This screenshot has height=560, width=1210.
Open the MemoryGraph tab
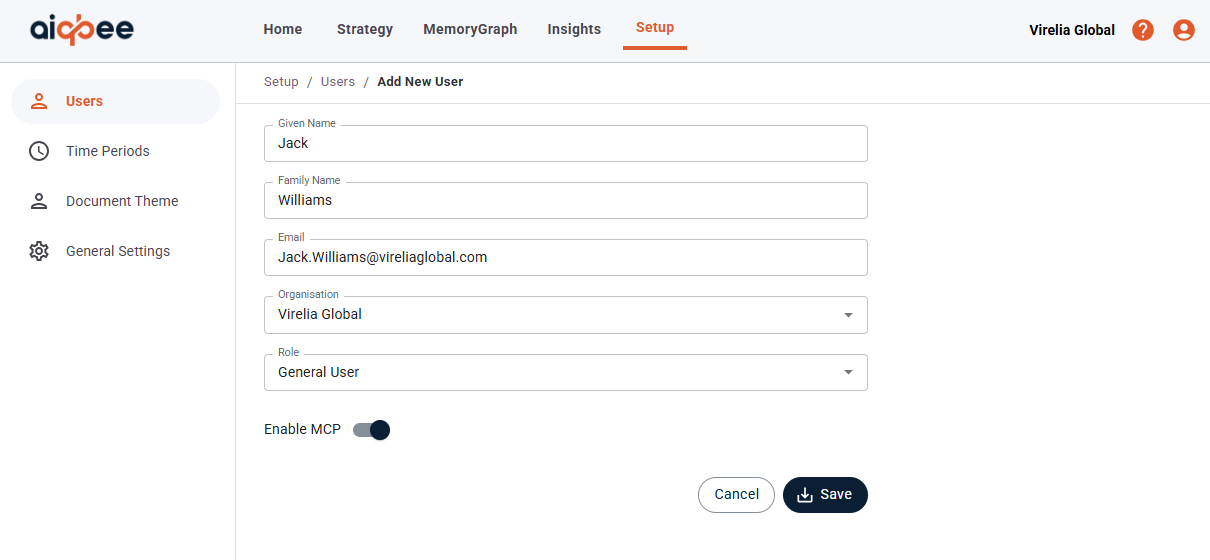(470, 30)
